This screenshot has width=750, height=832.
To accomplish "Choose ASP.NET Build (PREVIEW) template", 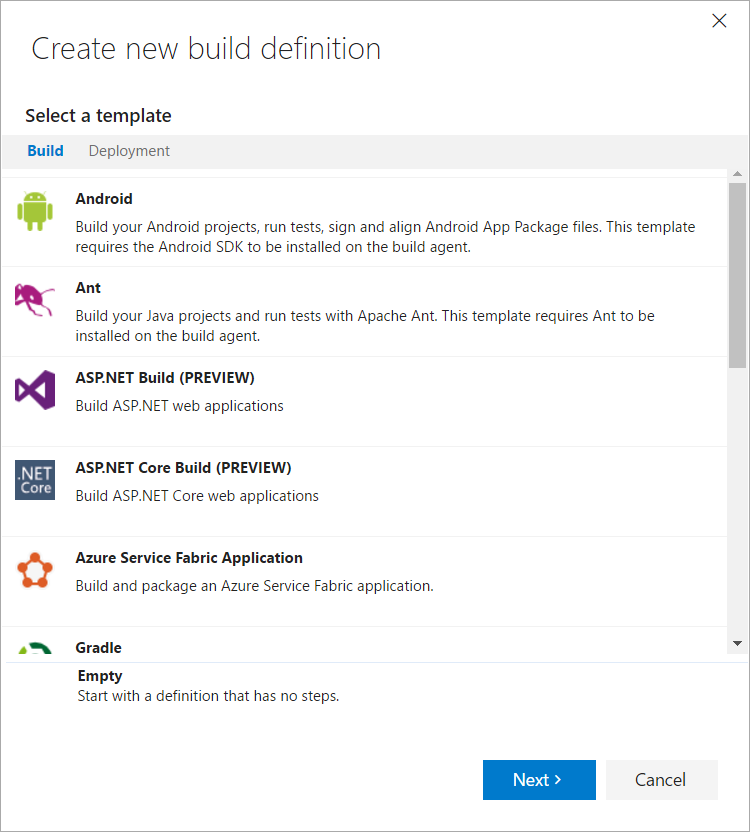I will coord(165,378).
